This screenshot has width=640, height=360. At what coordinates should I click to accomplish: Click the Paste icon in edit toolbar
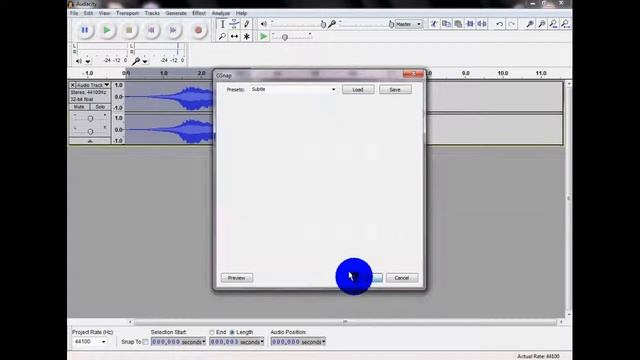(458, 24)
